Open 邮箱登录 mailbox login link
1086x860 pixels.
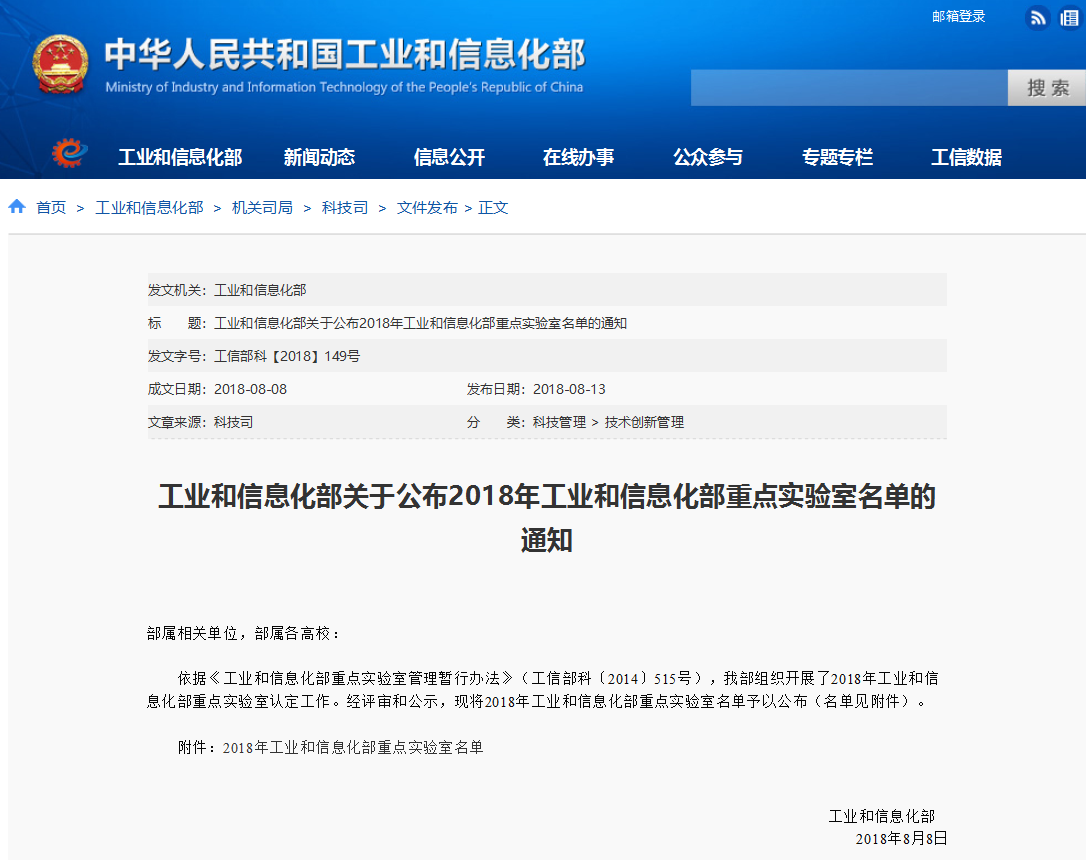pos(959,16)
